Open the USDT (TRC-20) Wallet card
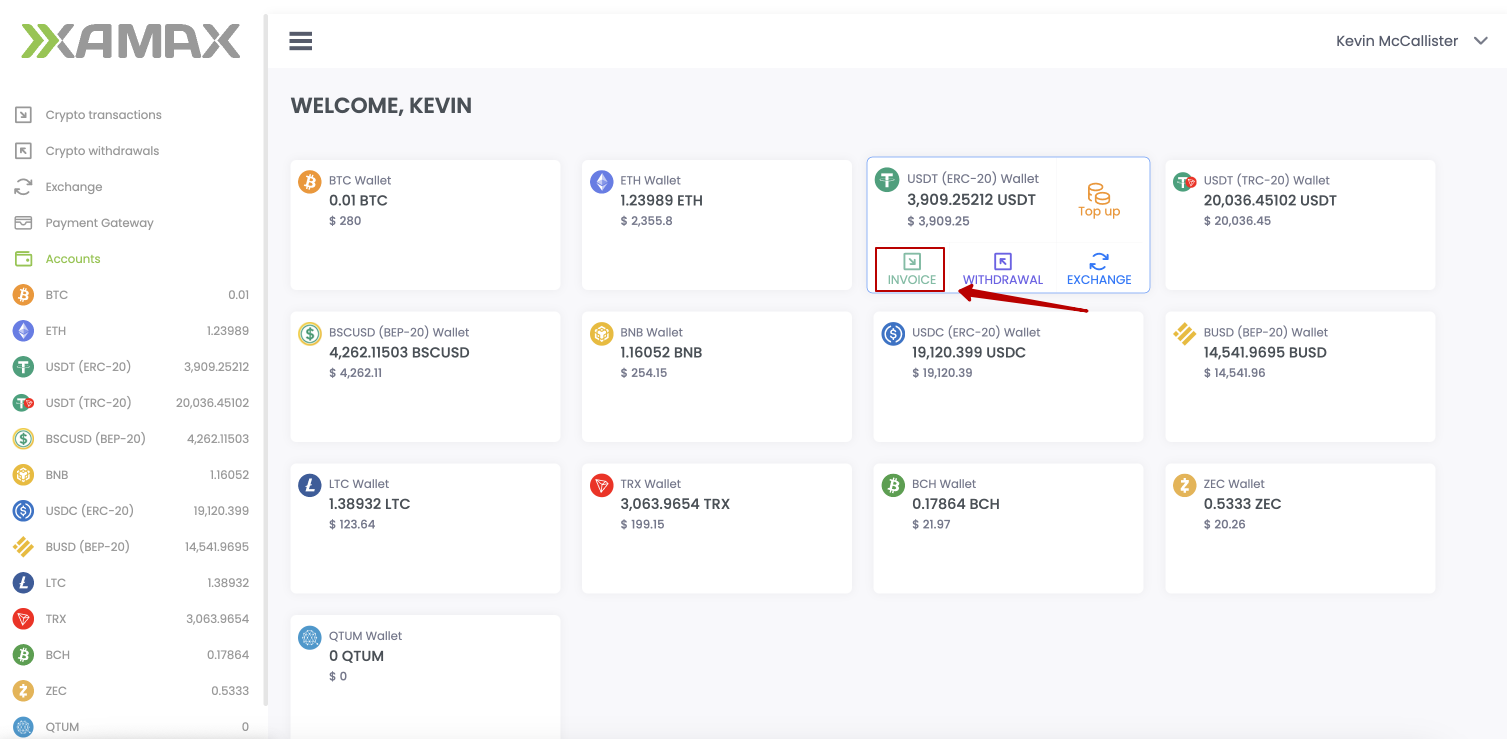The width and height of the screenshot is (1507, 739). point(1300,225)
